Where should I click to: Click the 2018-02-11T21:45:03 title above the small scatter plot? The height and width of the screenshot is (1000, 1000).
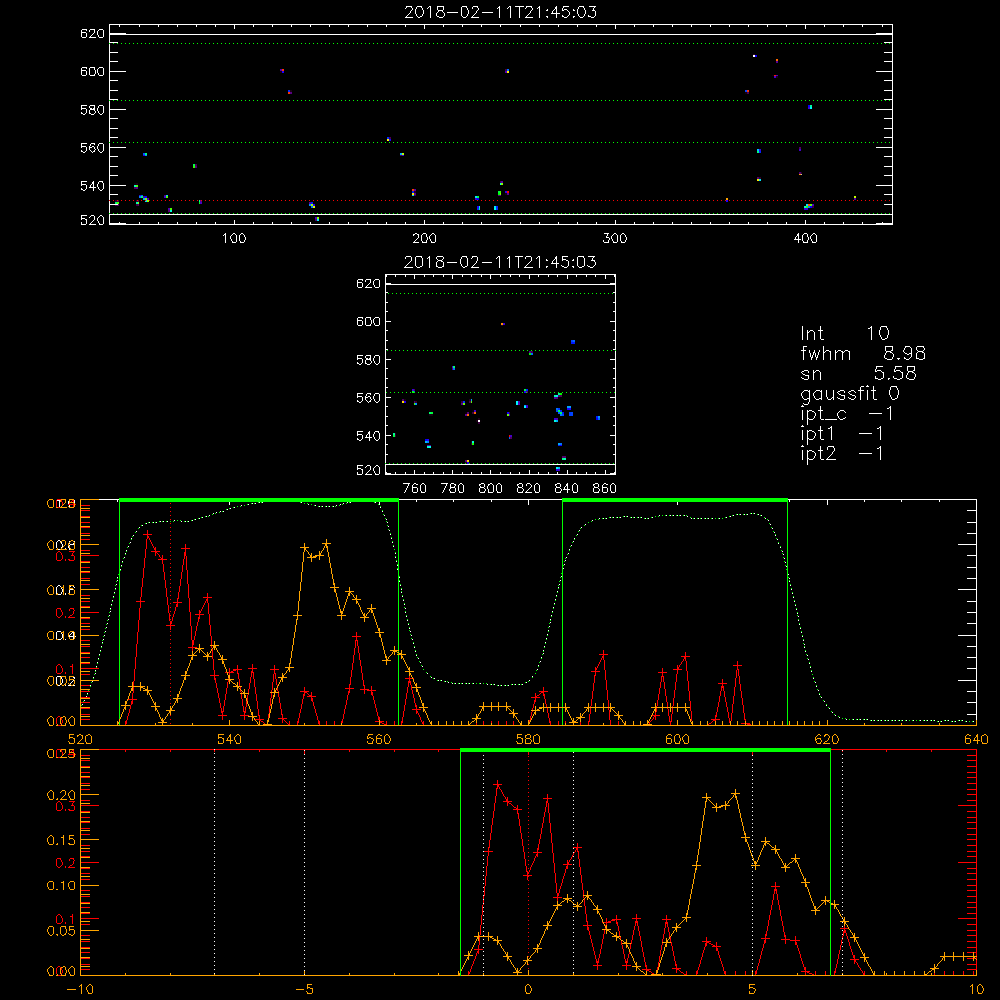coord(501,262)
